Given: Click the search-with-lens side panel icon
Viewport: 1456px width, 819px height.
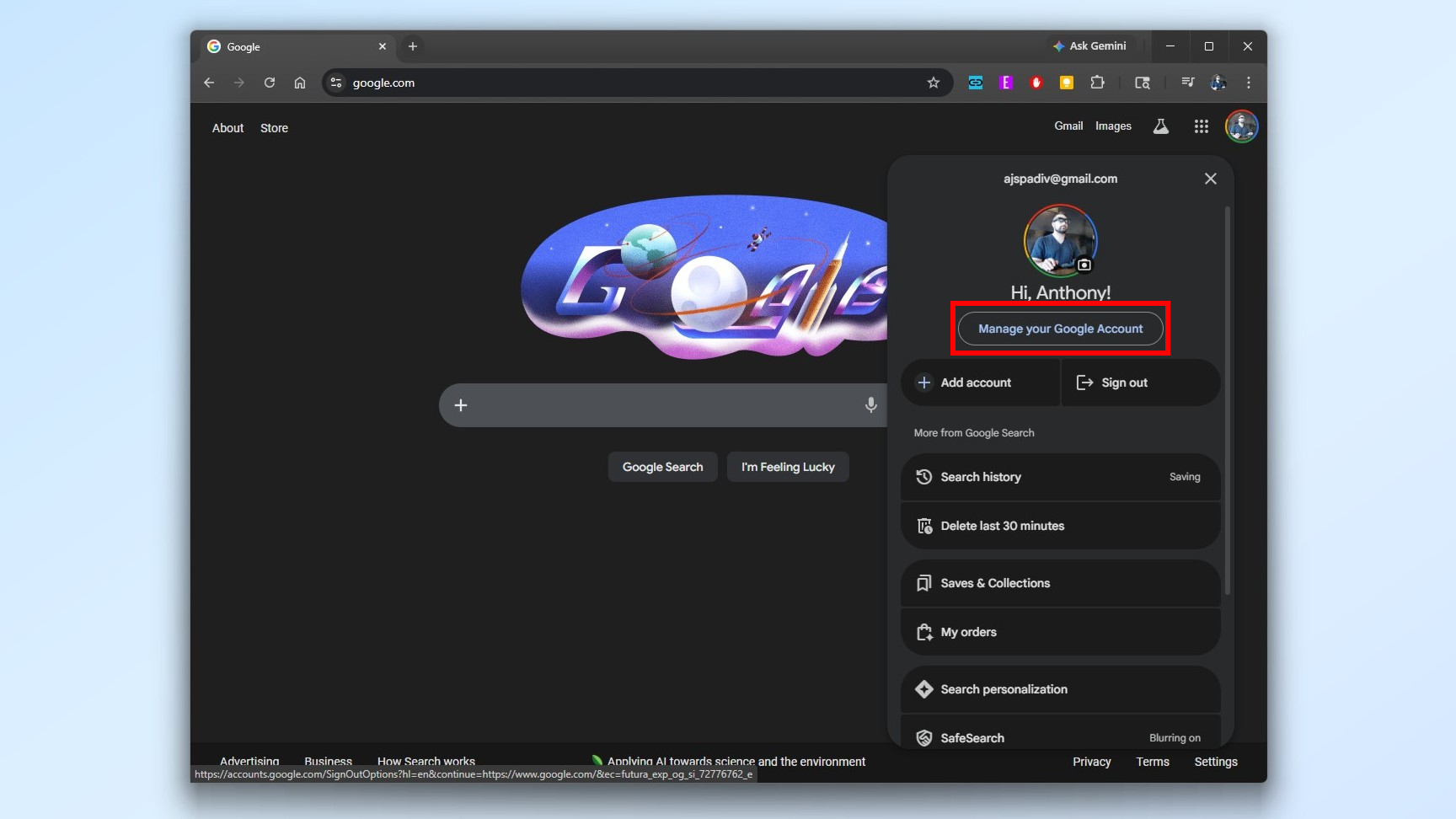Looking at the screenshot, I should point(1142,83).
